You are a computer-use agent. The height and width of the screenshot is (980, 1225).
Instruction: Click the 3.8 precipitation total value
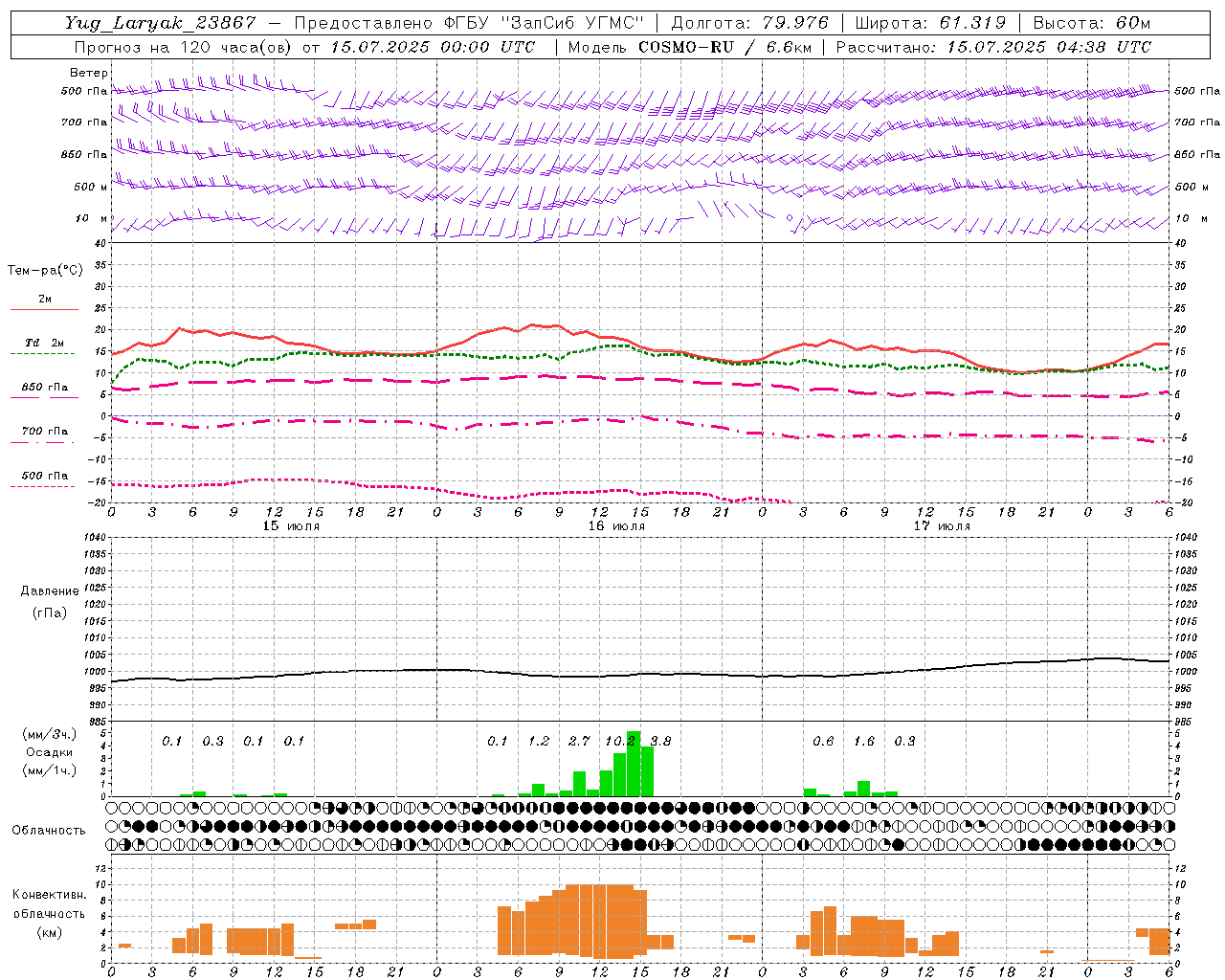coord(660,741)
